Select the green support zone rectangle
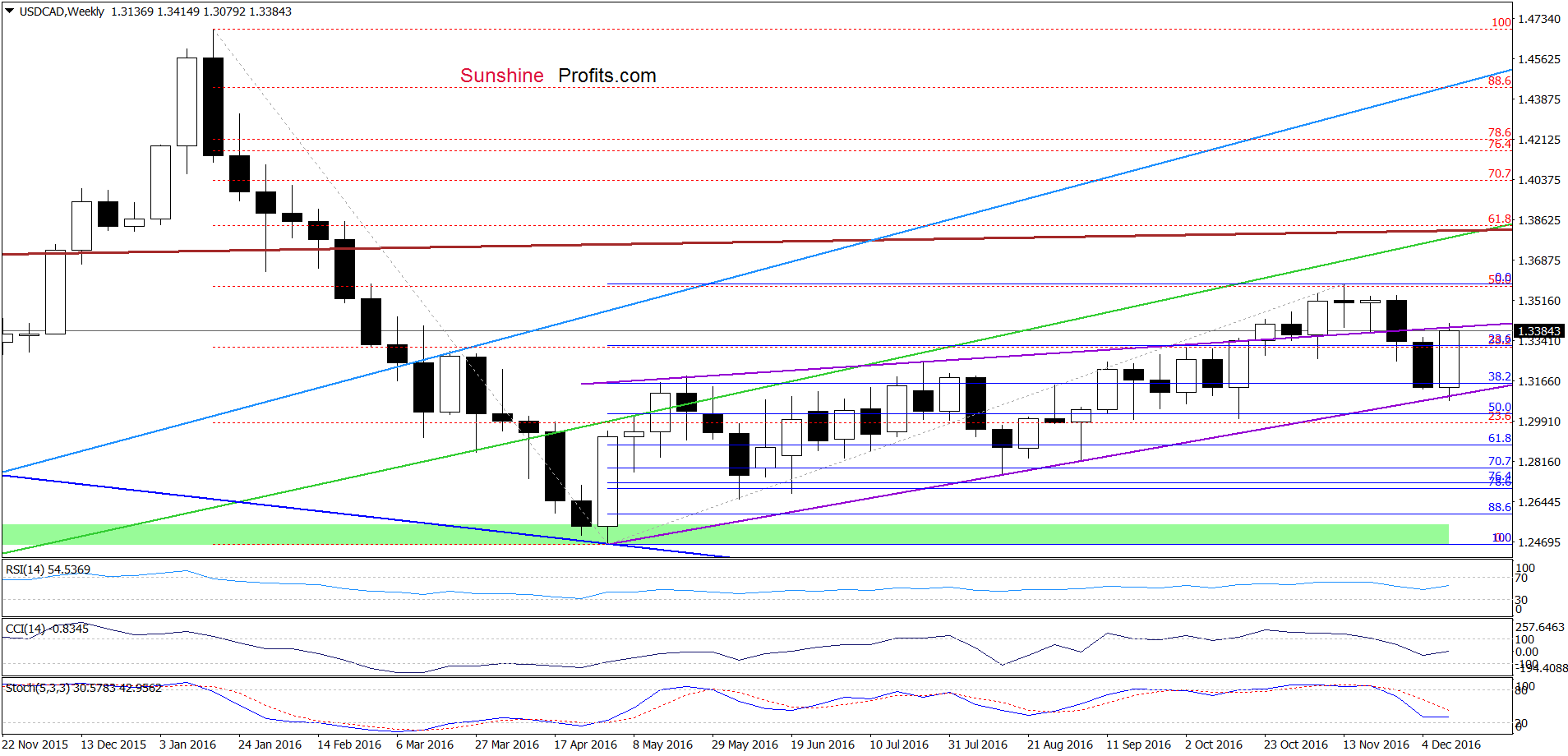The width and height of the screenshot is (1568, 756). [725, 534]
